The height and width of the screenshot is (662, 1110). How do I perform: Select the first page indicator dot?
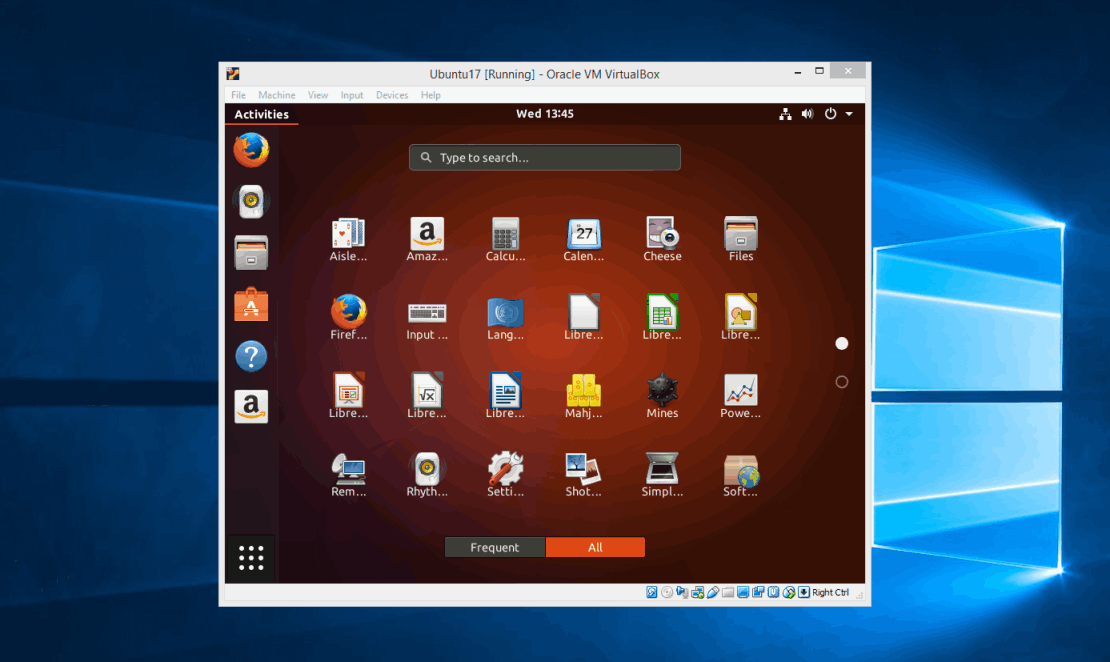click(842, 343)
